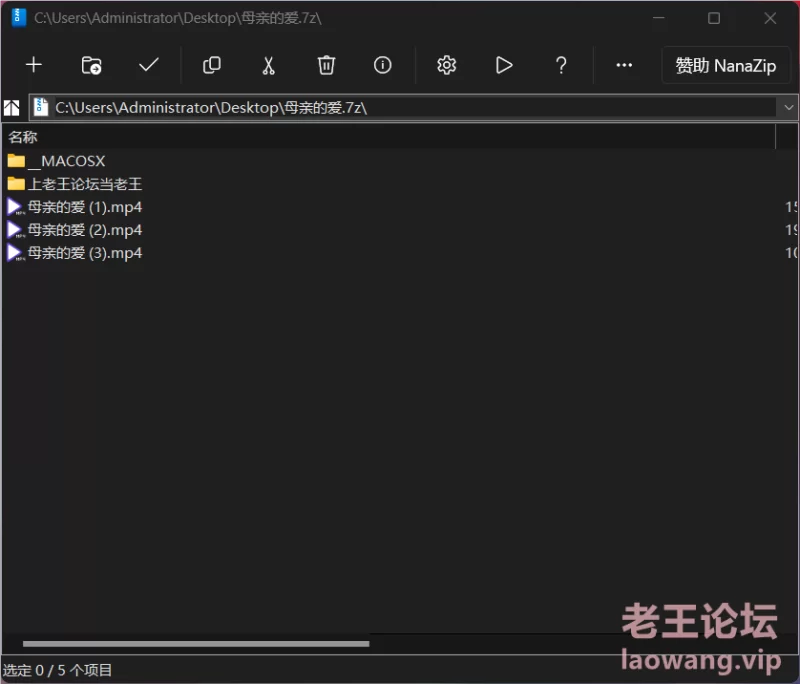This screenshot has width=800, height=684.
Task: Open options with the gear icon
Action: [446, 65]
